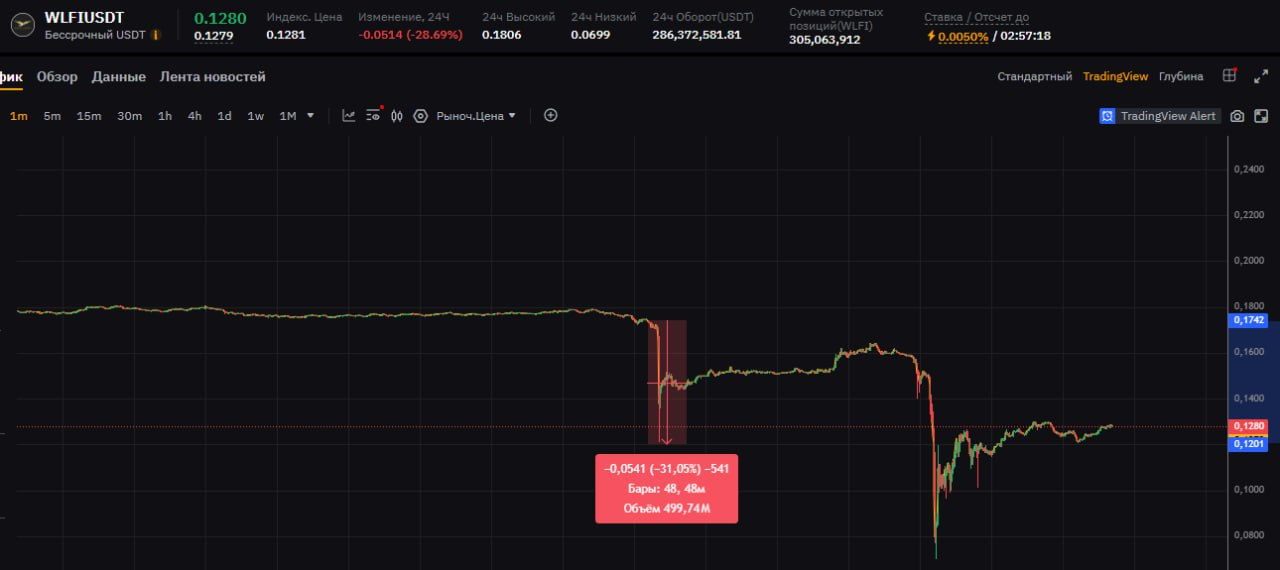The height and width of the screenshot is (570, 1280).
Task: Click the lightning bolt funding rate icon
Action: click(931, 36)
